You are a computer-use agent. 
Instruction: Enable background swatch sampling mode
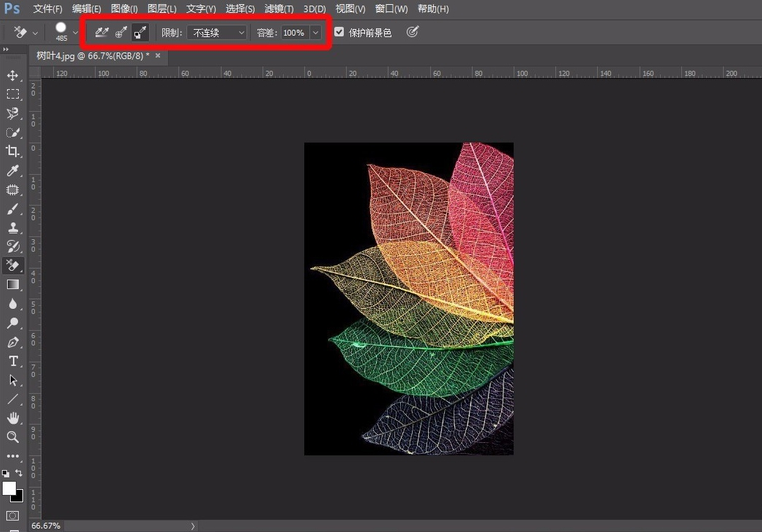click(x=140, y=32)
